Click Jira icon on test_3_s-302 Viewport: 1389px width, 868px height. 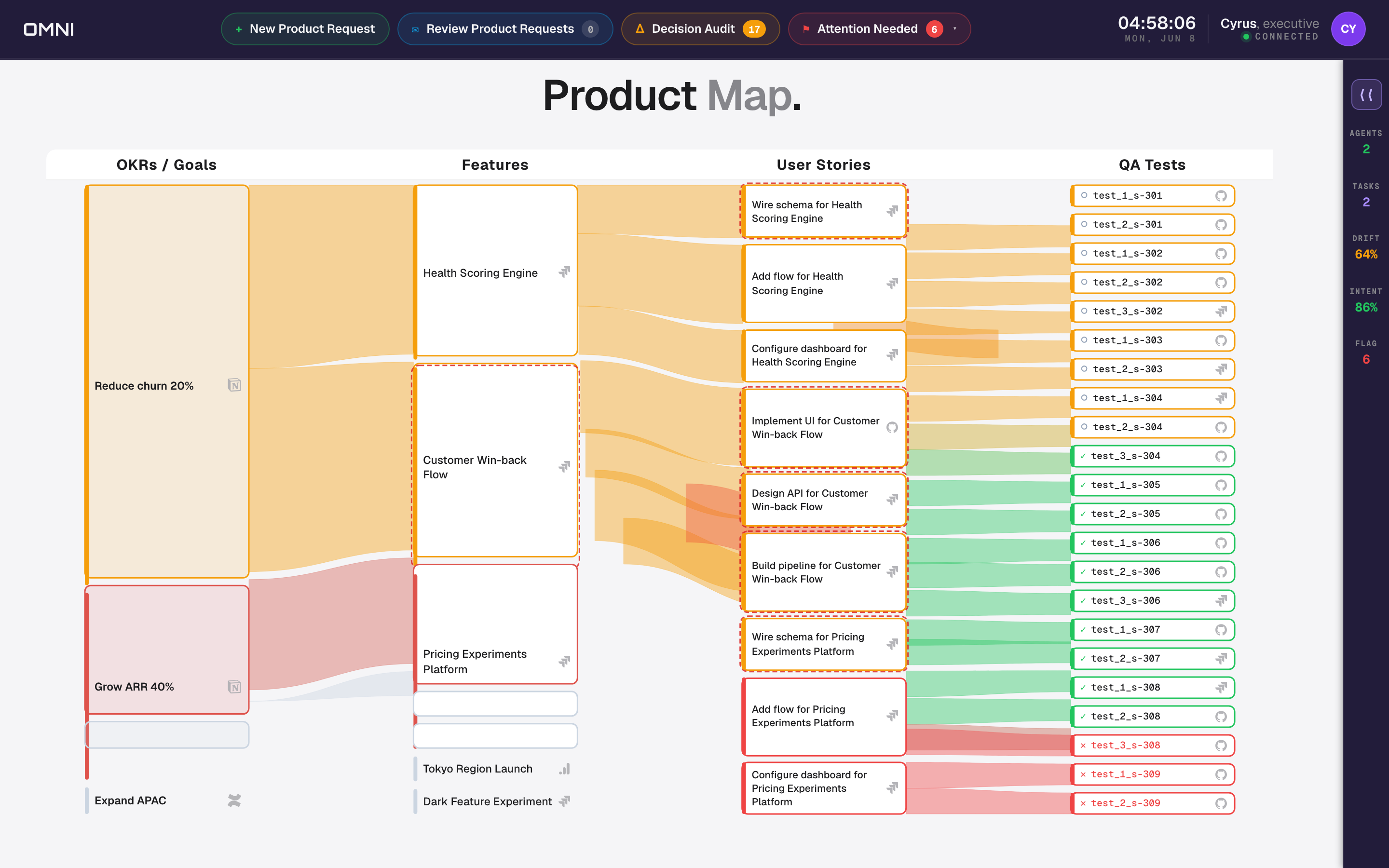click(x=1221, y=311)
